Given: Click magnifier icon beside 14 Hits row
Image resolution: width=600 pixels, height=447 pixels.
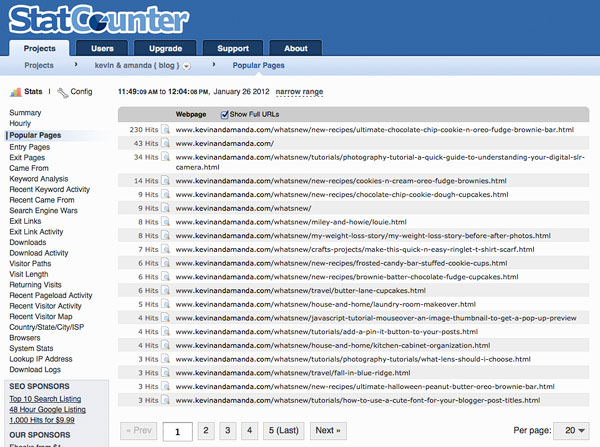Looking at the screenshot, I should tap(165, 181).
